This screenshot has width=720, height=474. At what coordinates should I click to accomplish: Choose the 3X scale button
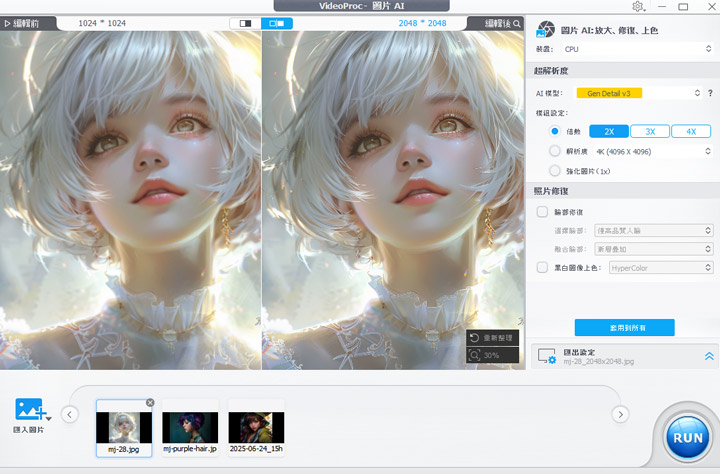click(x=650, y=131)
